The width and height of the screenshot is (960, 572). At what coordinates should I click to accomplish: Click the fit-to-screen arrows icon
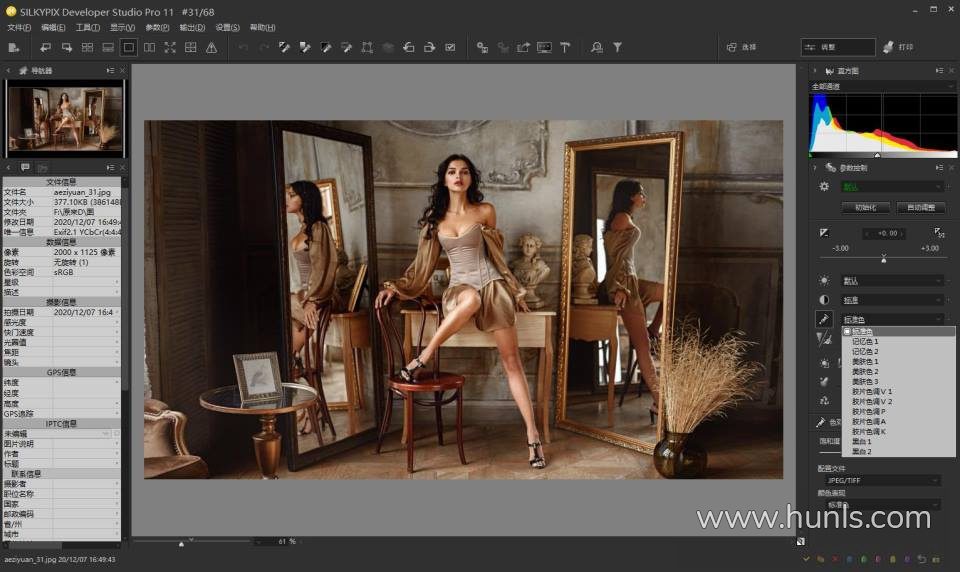pyautogui.click(x=170, y=47)
